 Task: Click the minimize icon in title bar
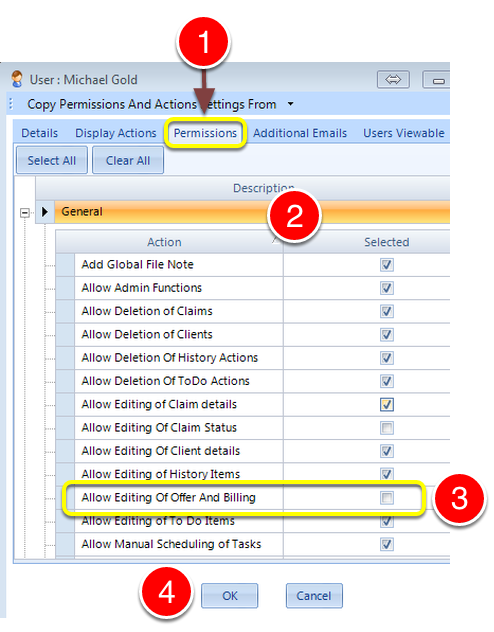pyautogui.click(x=437, y=80)
